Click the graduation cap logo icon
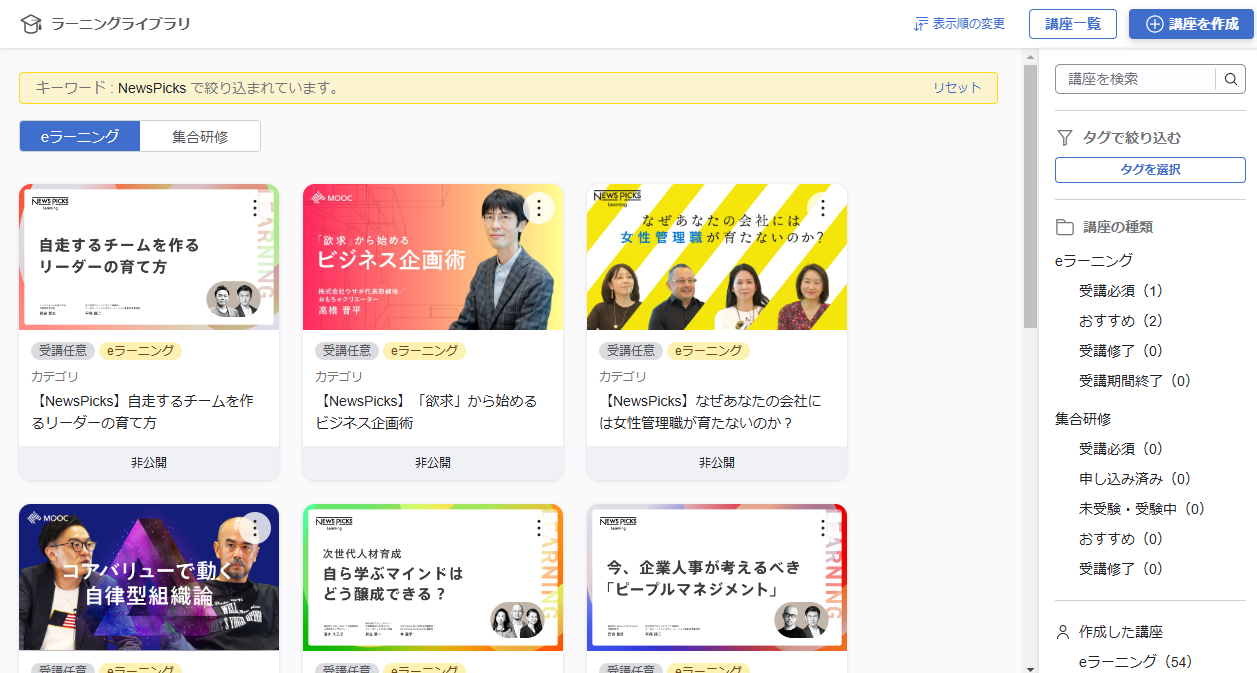 point(31,24)
